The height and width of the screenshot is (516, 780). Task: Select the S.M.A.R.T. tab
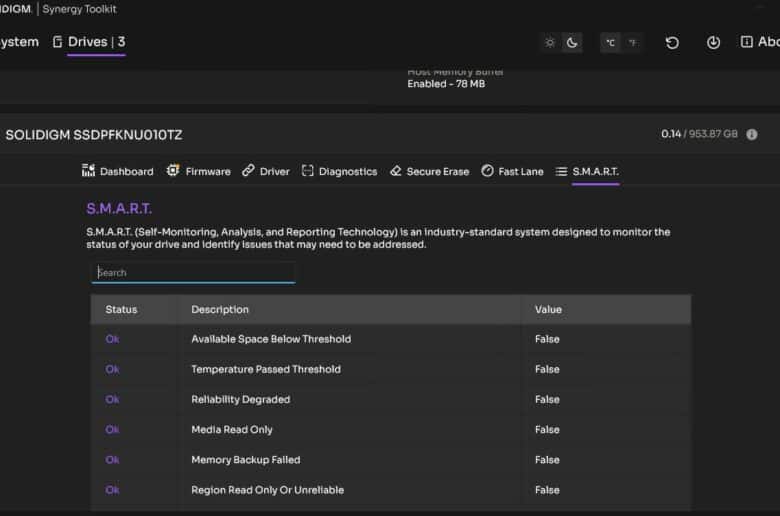587,171
